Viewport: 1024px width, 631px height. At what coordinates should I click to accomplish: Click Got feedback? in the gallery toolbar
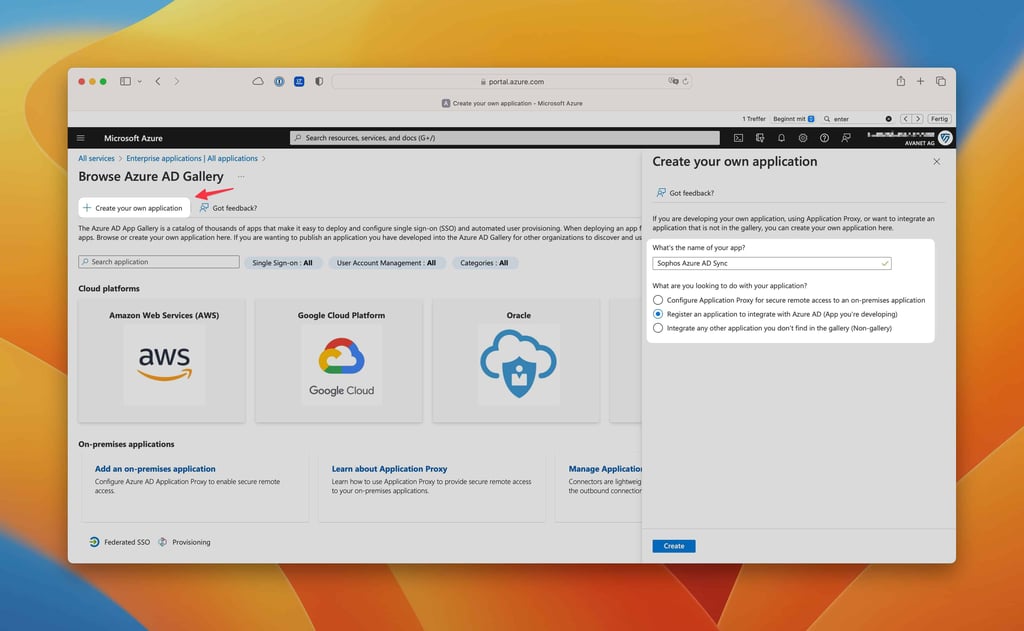point(228,208)
